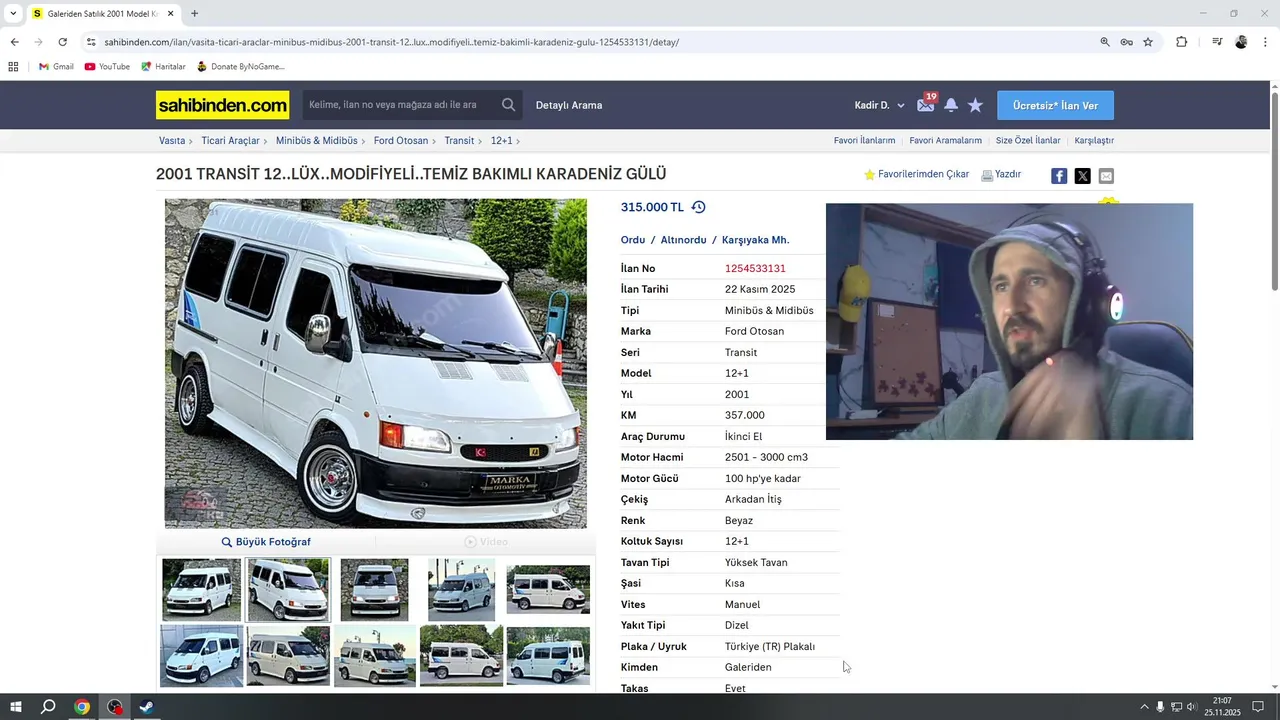Image resolution: width=1280 pixels, height=720 pixels.
Task: Open the Chrome three-dot menu
Action: [1266, 42]
